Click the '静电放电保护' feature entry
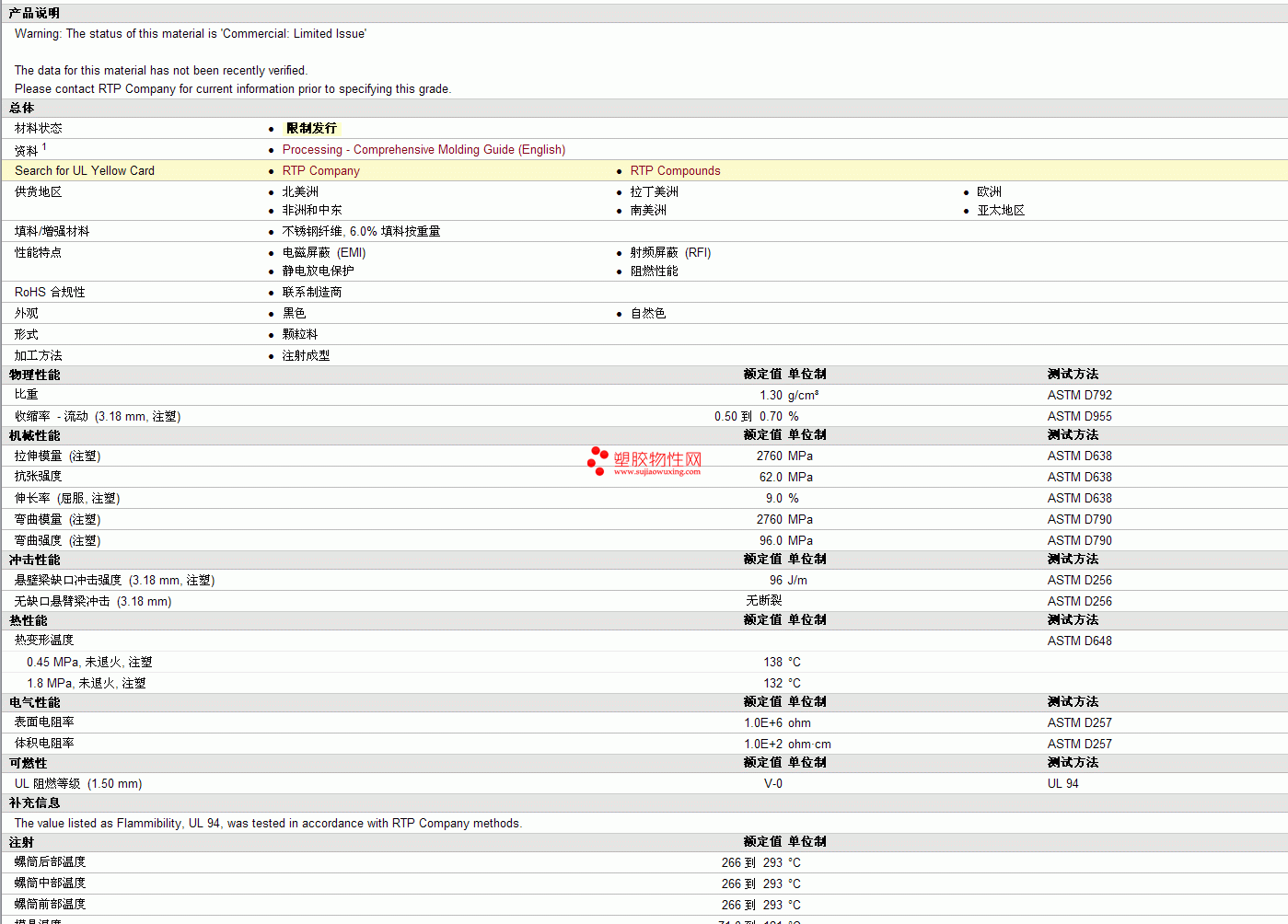1288x924 pixels. pyautogui.click(x=318, y=271)
